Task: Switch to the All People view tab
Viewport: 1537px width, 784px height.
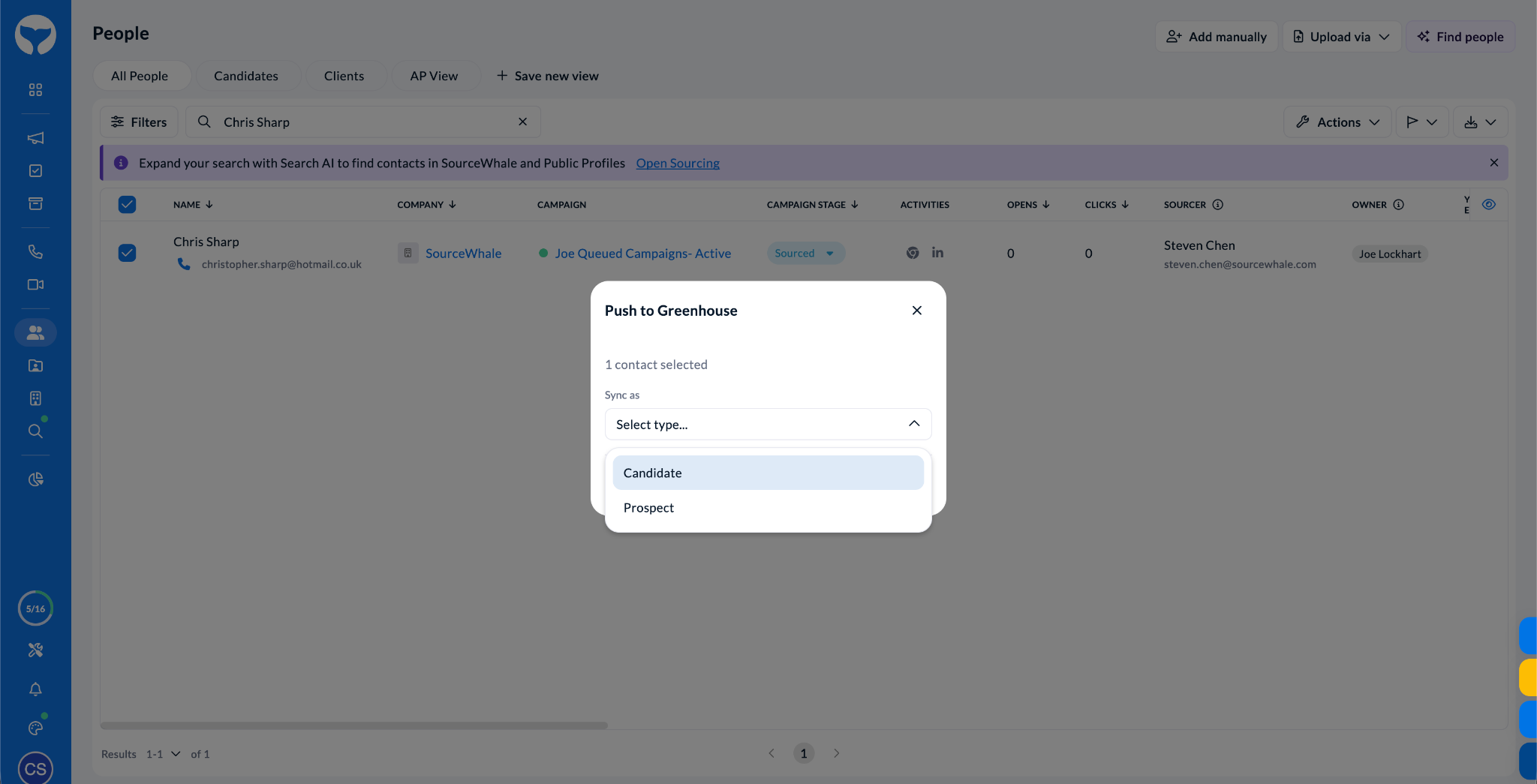Action: (x=140, y=76)
